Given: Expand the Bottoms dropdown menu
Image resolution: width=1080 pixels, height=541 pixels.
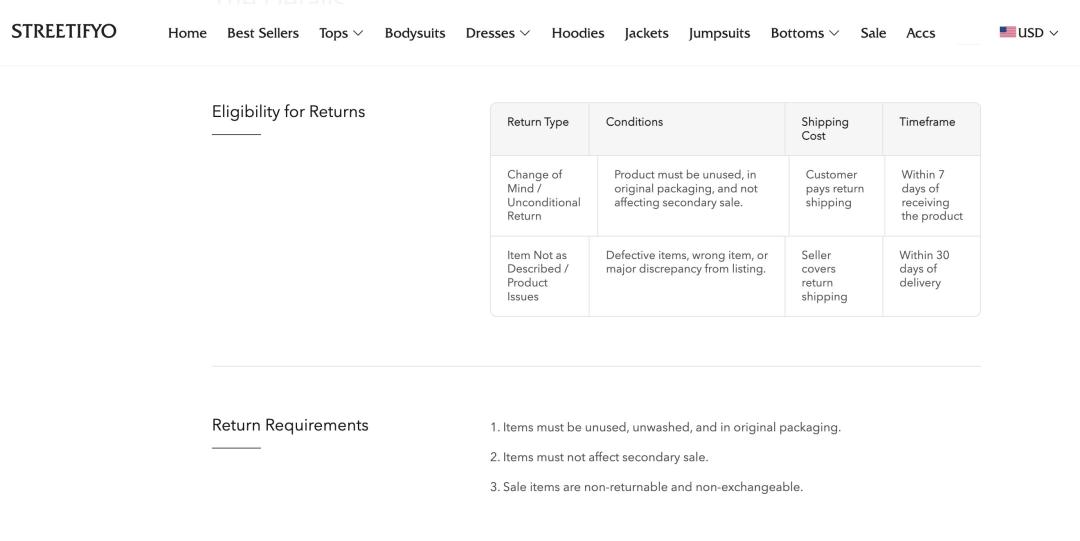Looking at the screenshot, I should 805,33.
